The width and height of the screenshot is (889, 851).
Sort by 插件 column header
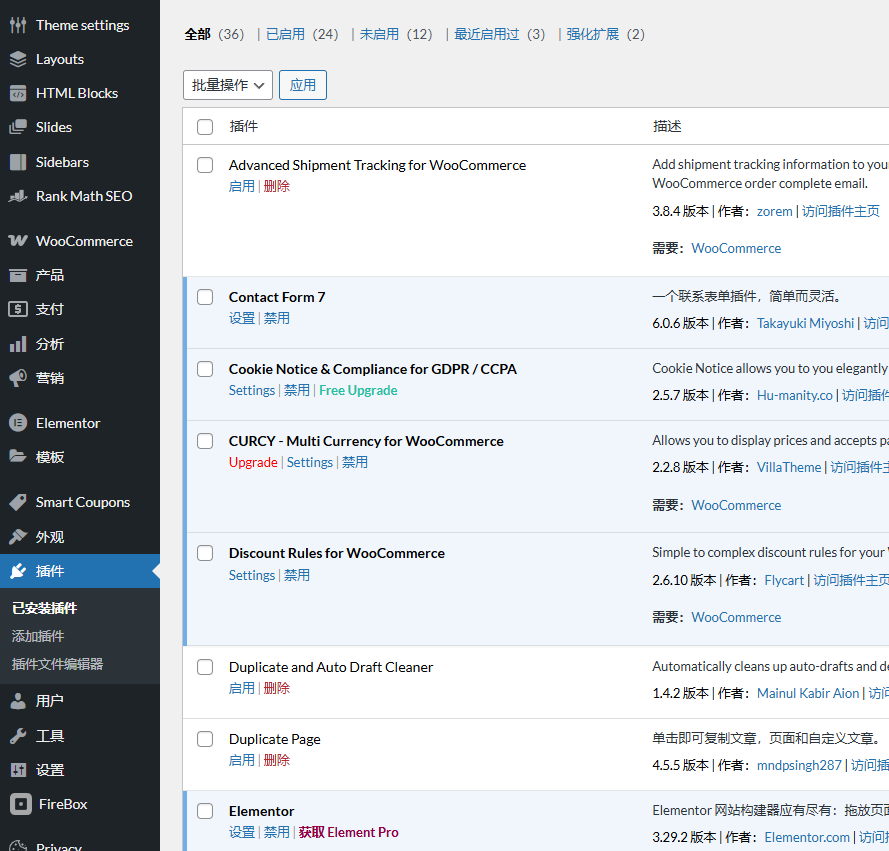[244, 126]
